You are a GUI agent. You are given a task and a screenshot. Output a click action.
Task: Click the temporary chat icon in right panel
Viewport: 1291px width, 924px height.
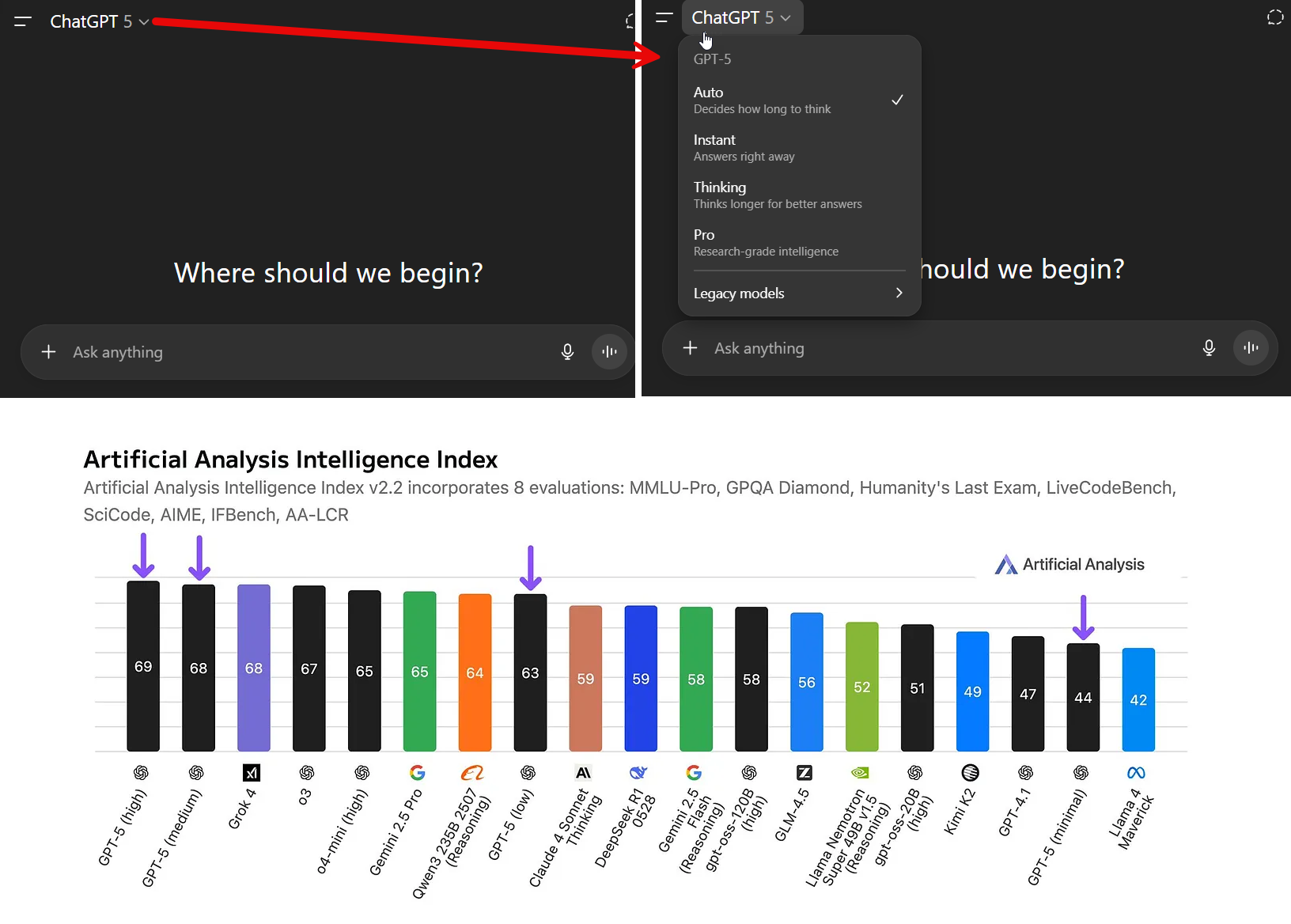[x=1274, y=17]
